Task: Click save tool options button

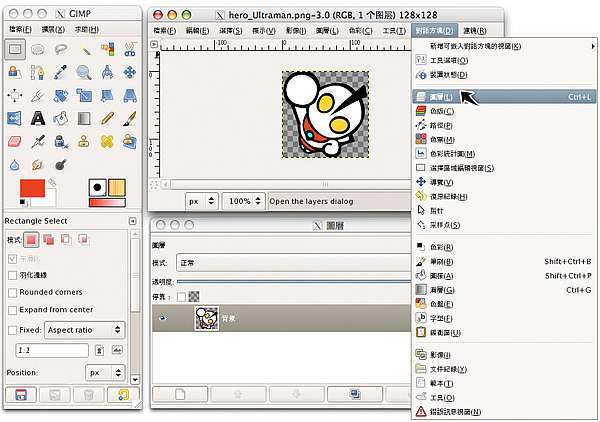Action: 21,395
